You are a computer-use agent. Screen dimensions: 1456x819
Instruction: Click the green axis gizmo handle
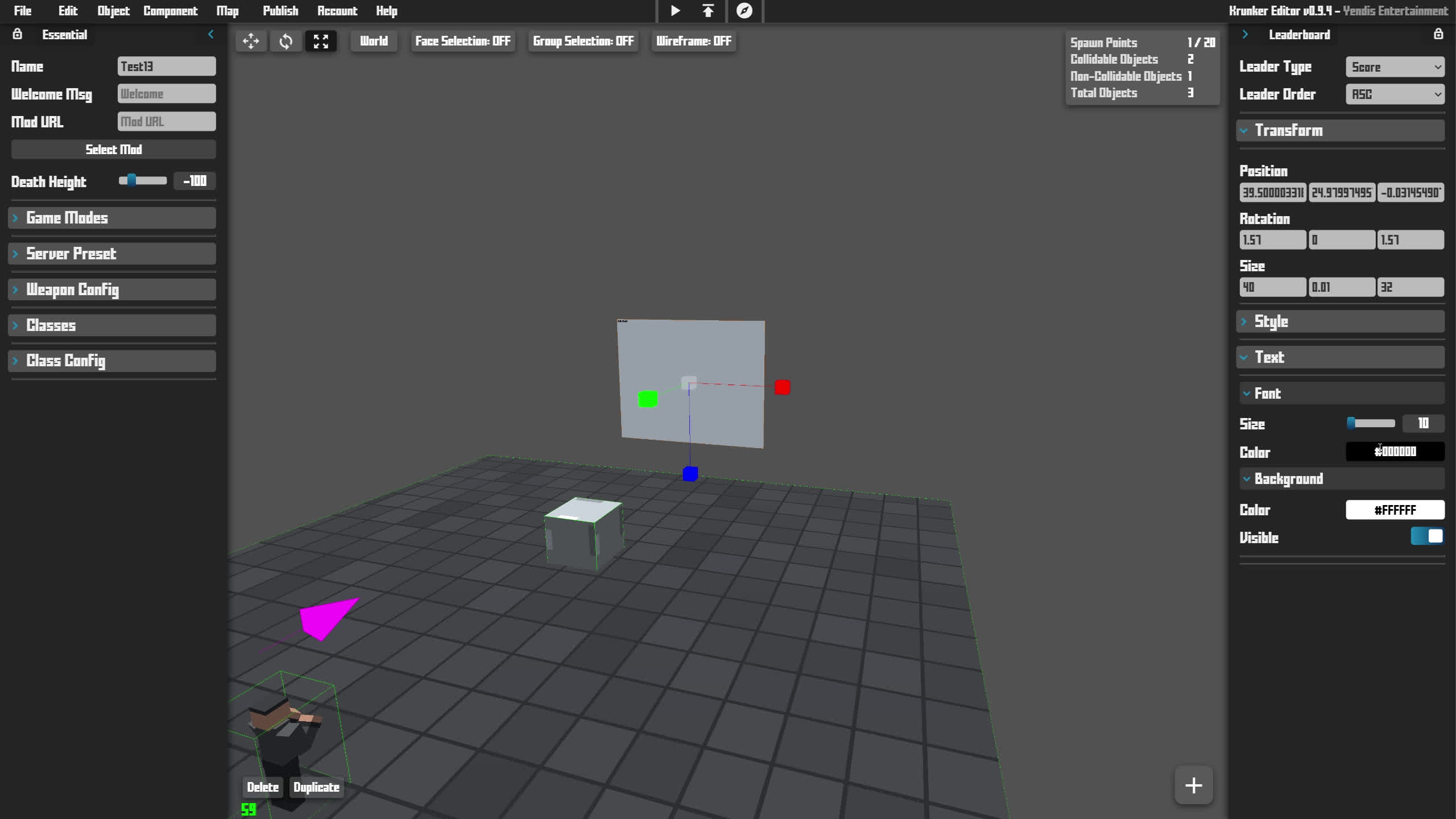tap(647, 399)
